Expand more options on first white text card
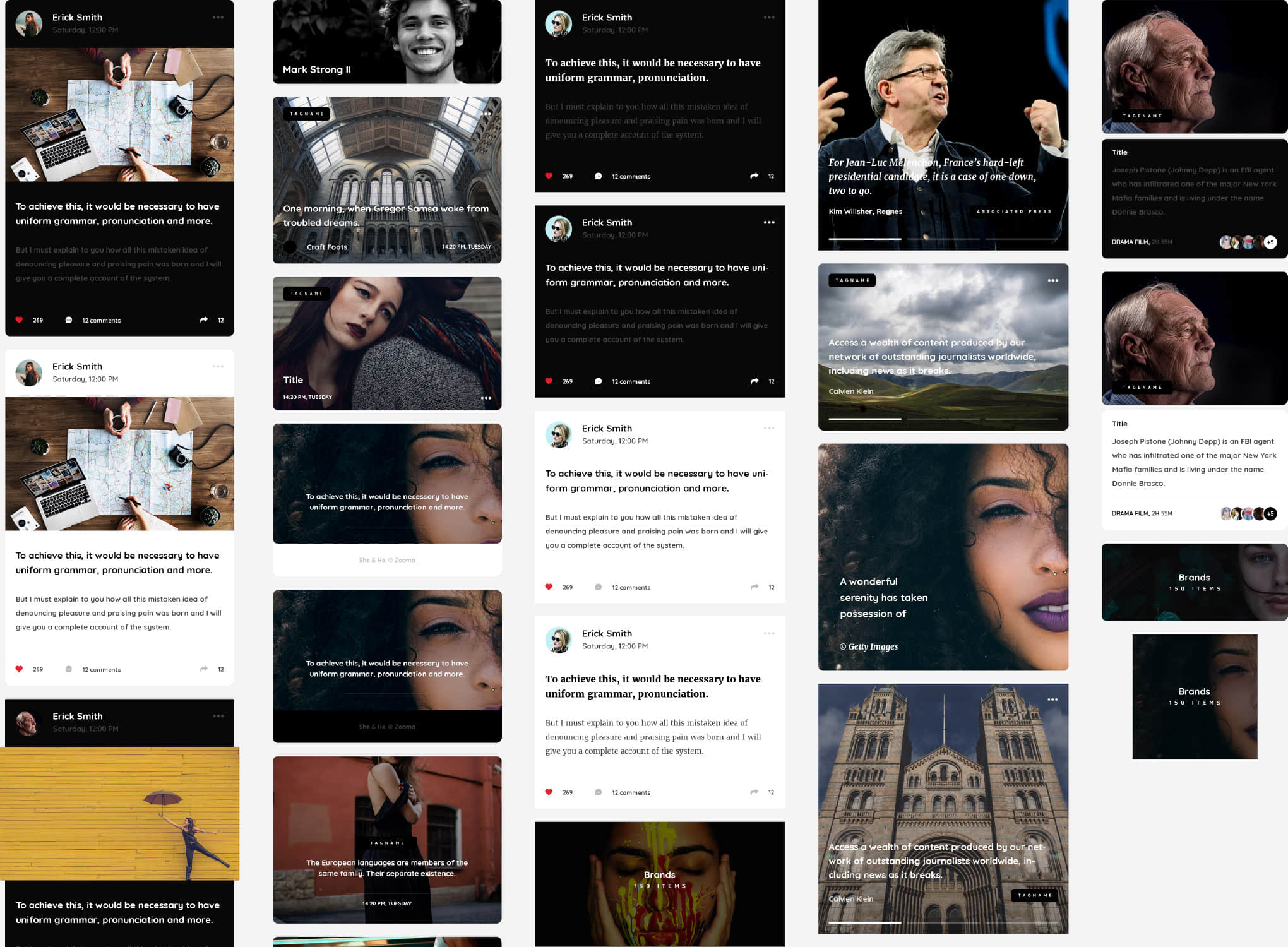 click(768, 428)
